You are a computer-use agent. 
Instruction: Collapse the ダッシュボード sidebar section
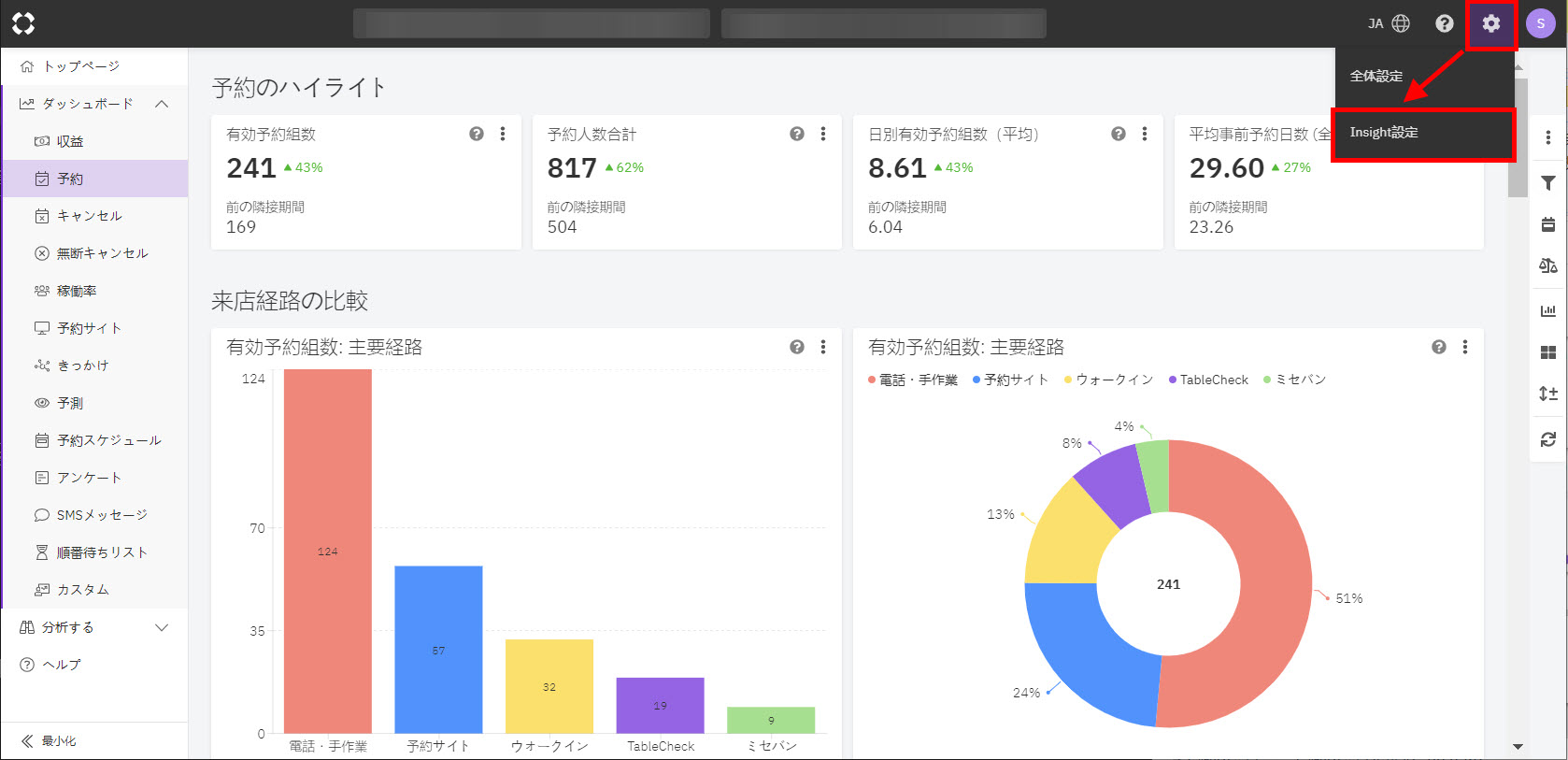click(x=162, y=104)
